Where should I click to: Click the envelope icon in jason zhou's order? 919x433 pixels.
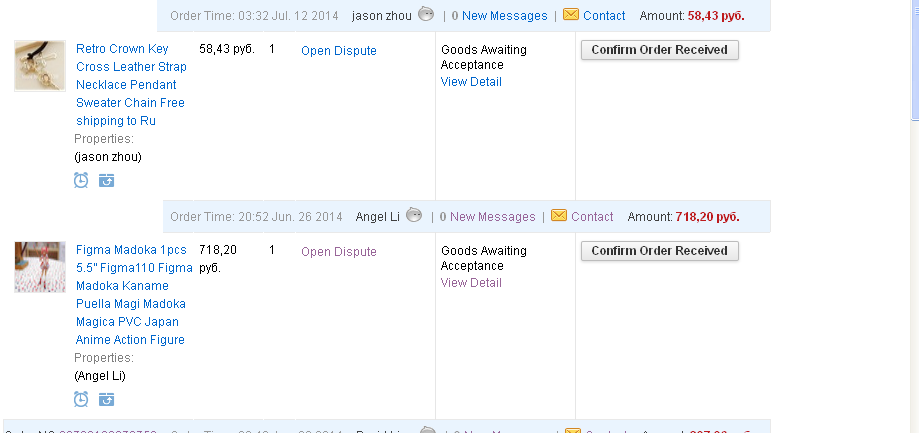click(x=571, y=15)
